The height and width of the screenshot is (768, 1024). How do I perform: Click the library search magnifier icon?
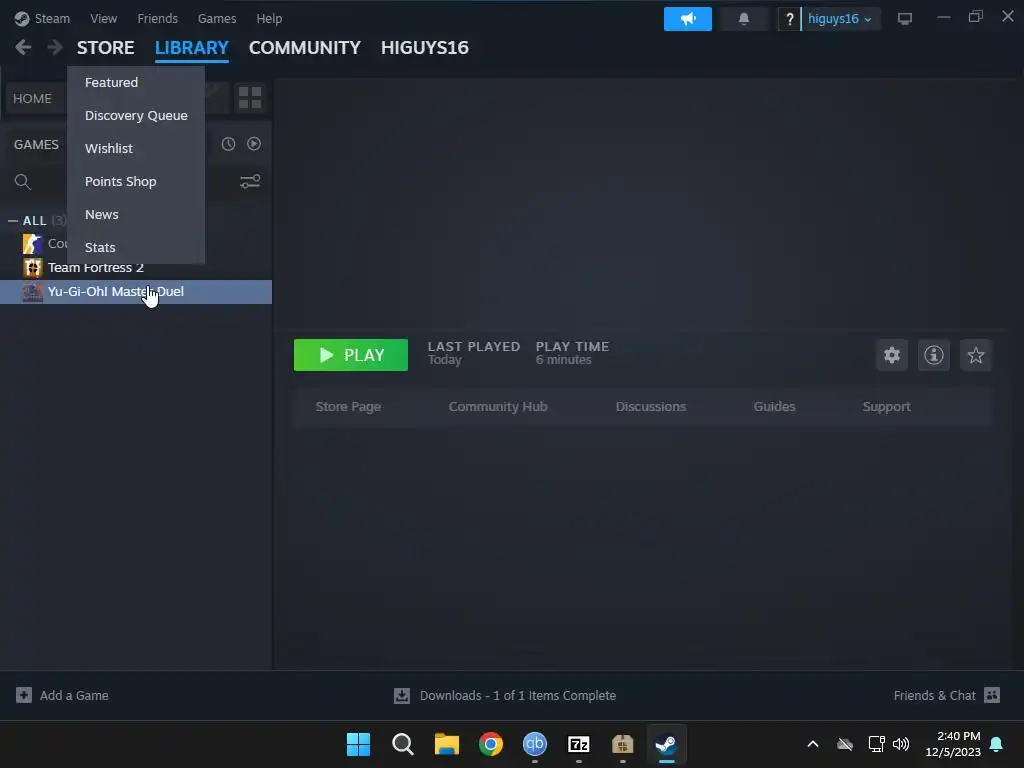[x=23, y=182]
